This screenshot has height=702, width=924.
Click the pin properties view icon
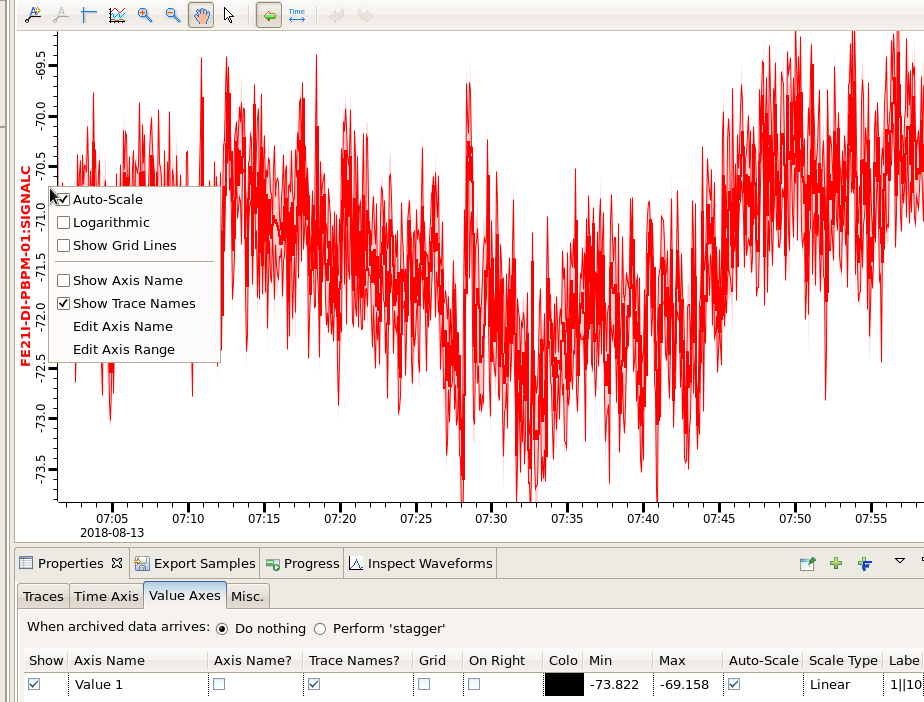(x=807, y=563)
